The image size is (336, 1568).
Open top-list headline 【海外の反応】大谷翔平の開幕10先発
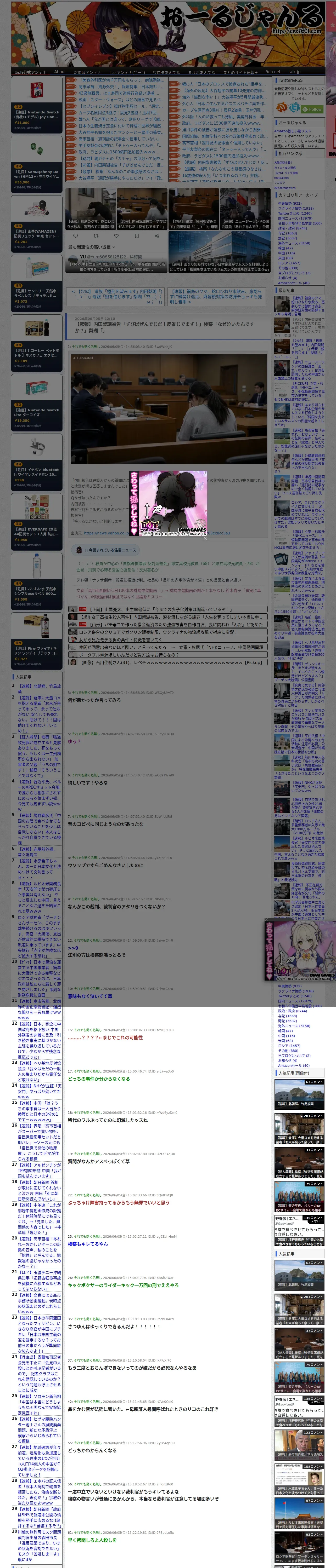click(224, 90)
